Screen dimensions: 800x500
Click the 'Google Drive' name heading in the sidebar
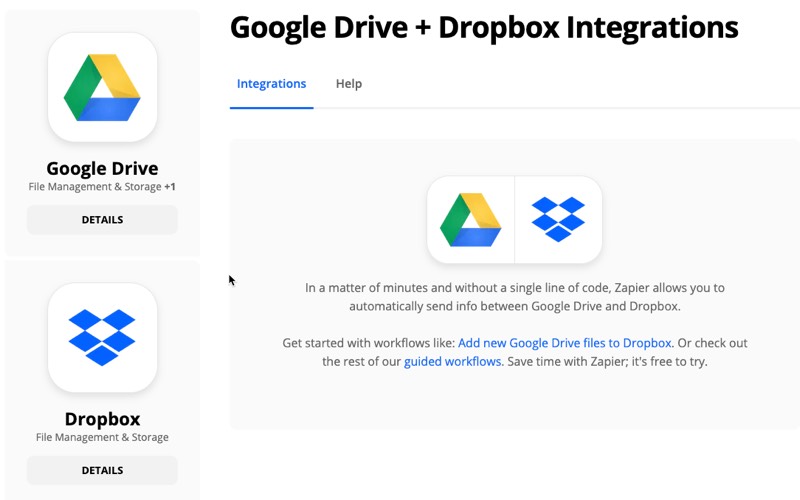tap(102, 168)
